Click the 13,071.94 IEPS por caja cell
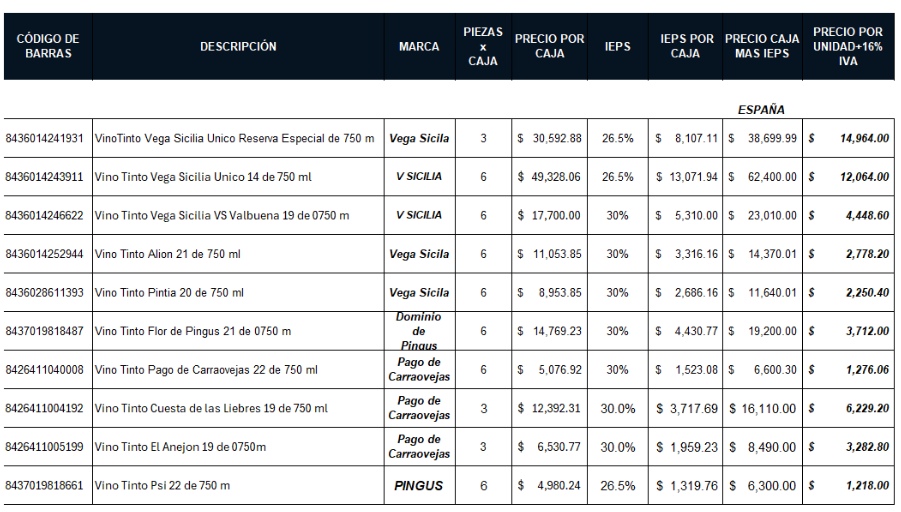This screenshot has width=901, height=512. point(686,177)
